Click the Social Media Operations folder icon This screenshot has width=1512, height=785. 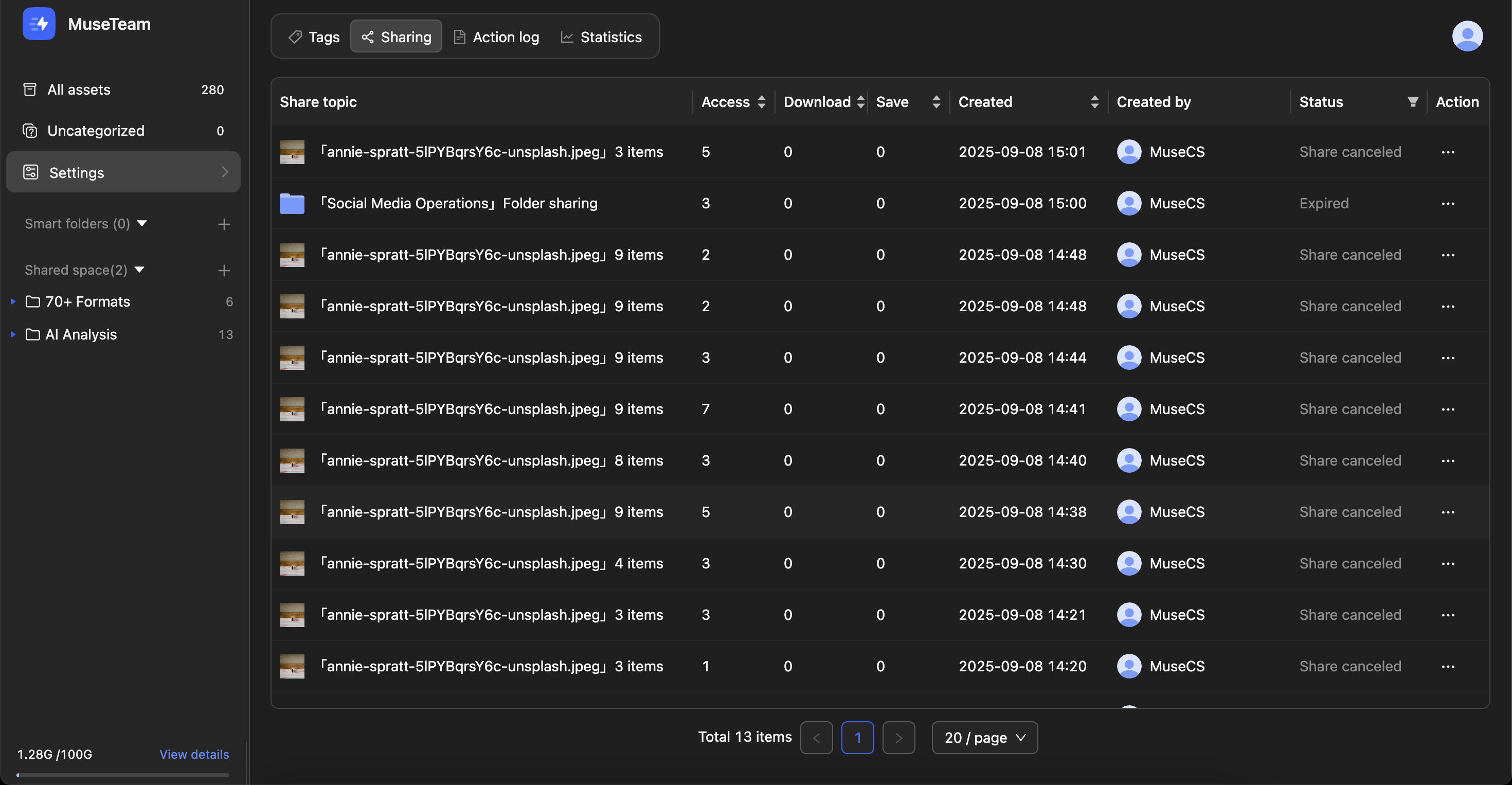point(292,204)
